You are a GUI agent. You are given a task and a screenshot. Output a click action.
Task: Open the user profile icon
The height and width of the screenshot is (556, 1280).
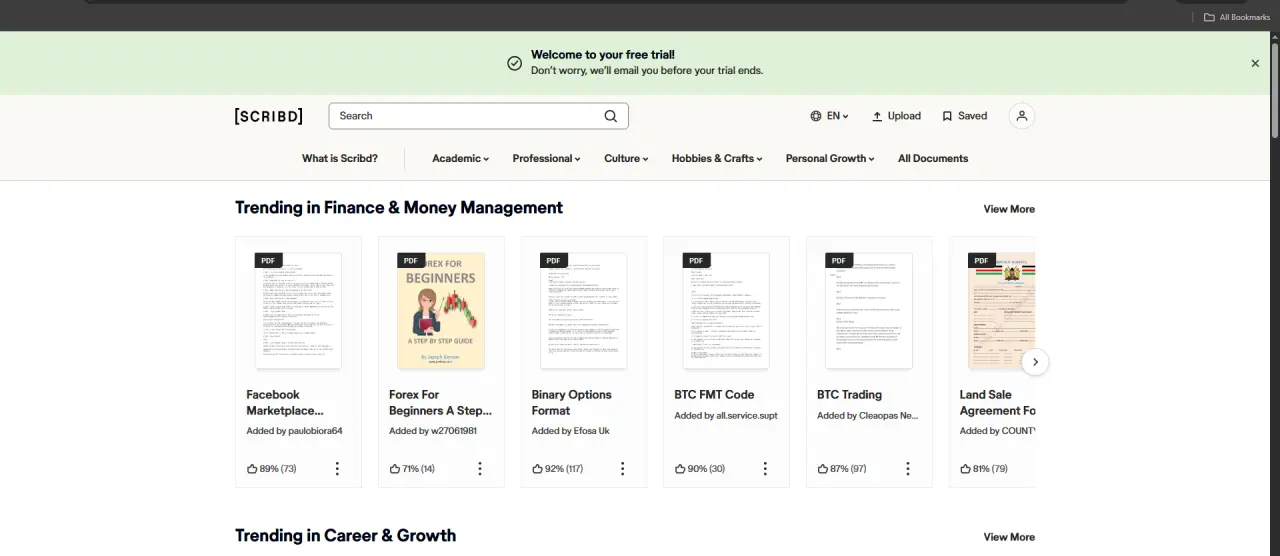(1021, 116)
